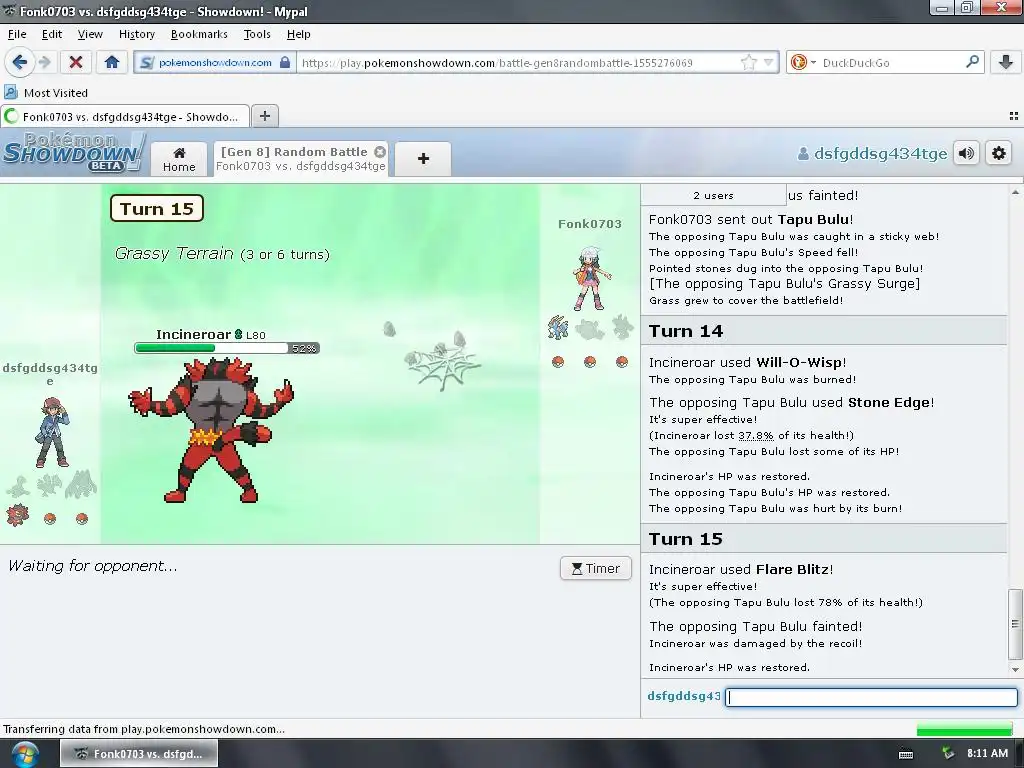Open the sound volume options
The image size is (1024, 768).
(x=967, y=153)
